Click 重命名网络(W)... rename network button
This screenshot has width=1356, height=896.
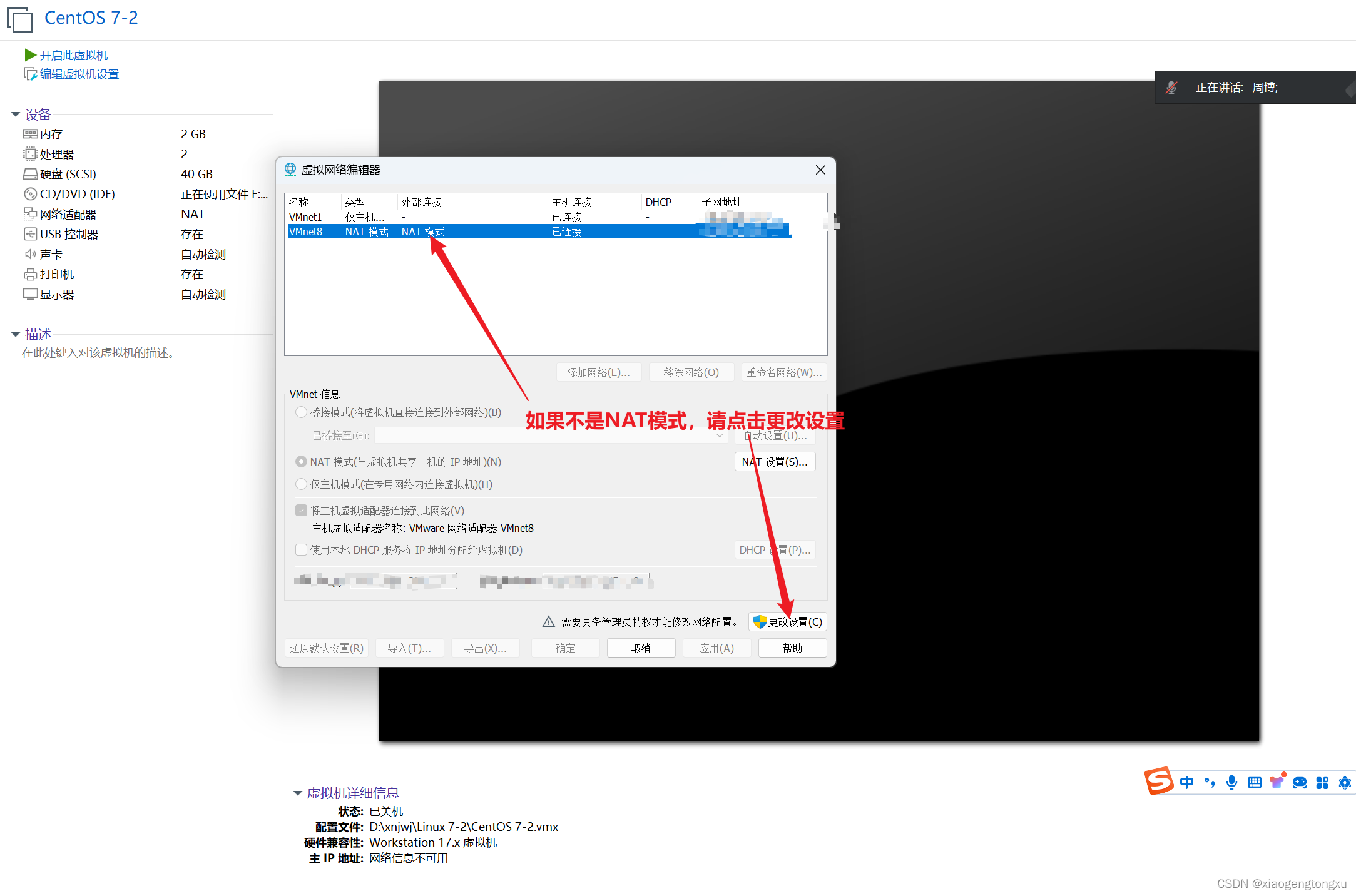click(784, 372)
